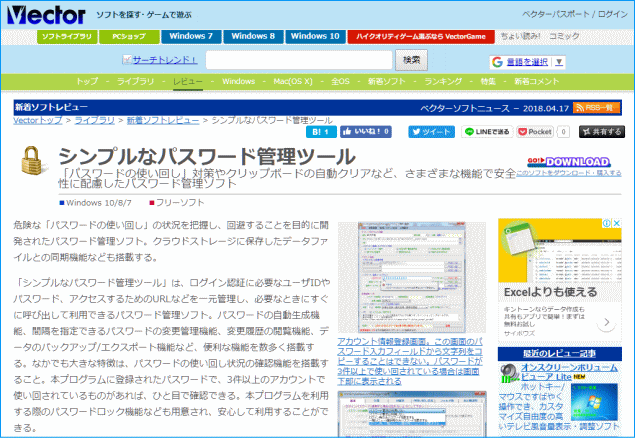Click the ログイン link
Image resolution: width=635 pixels, height=438 pixels.
coord(613,14)
